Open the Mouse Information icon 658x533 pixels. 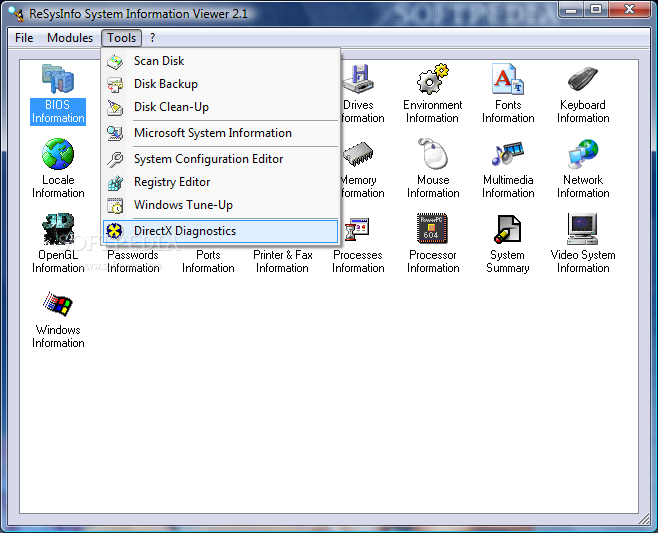pyautogui.click(x=433, y=154)
